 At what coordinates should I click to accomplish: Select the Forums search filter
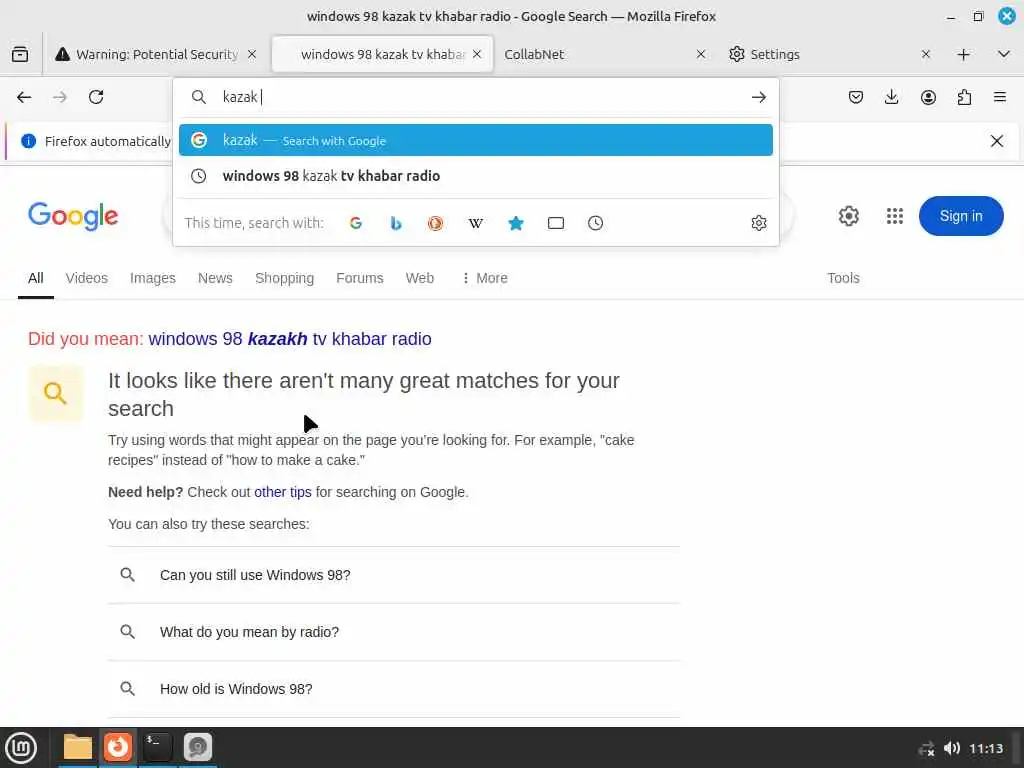tap(360, 278)
